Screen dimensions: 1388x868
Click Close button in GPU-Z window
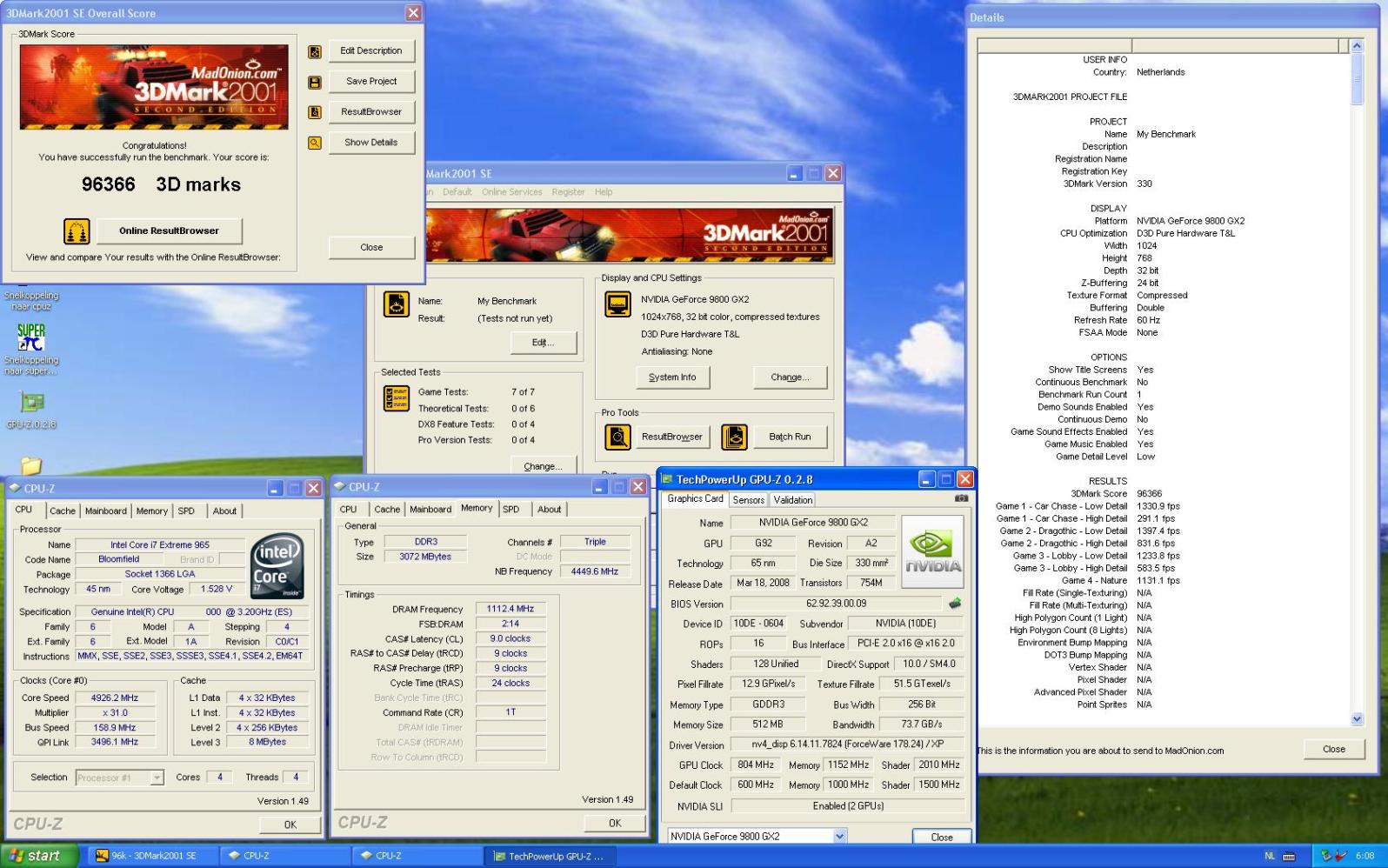942,838
